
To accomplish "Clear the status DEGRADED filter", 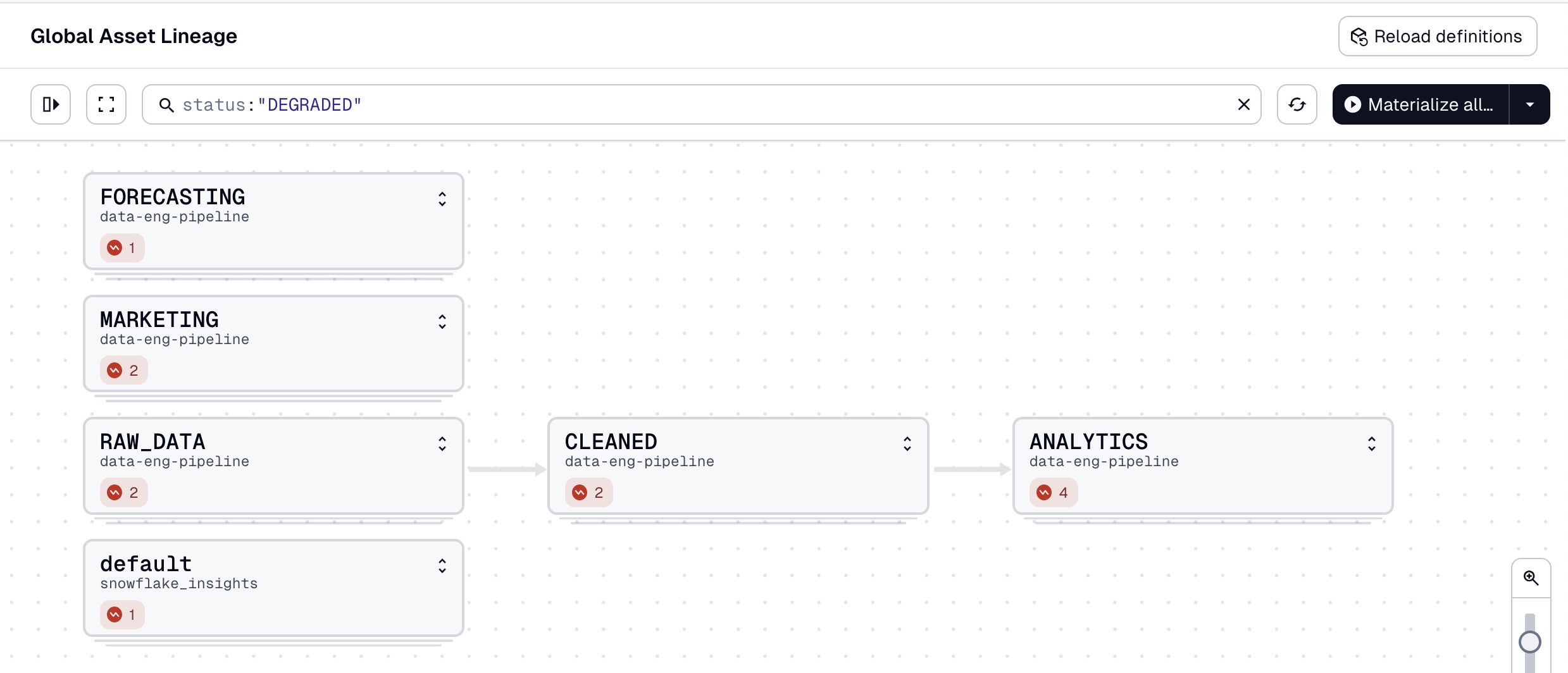I will [x=1243, y=104].
